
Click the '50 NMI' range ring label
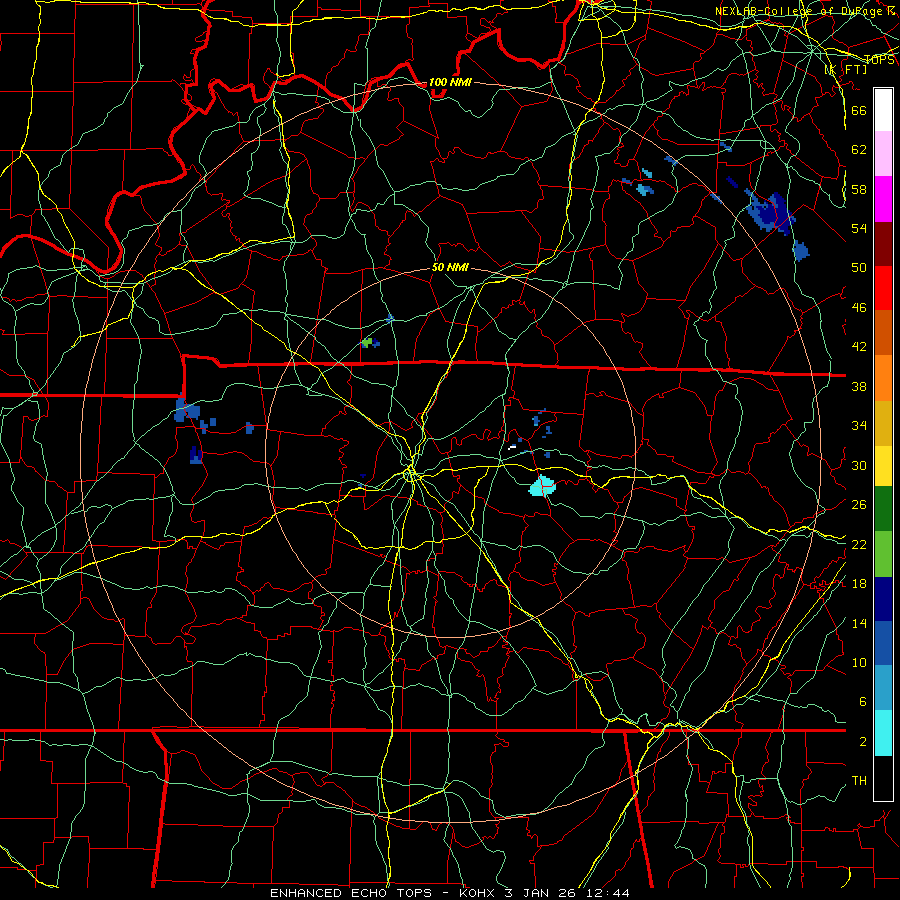point(450,267)
